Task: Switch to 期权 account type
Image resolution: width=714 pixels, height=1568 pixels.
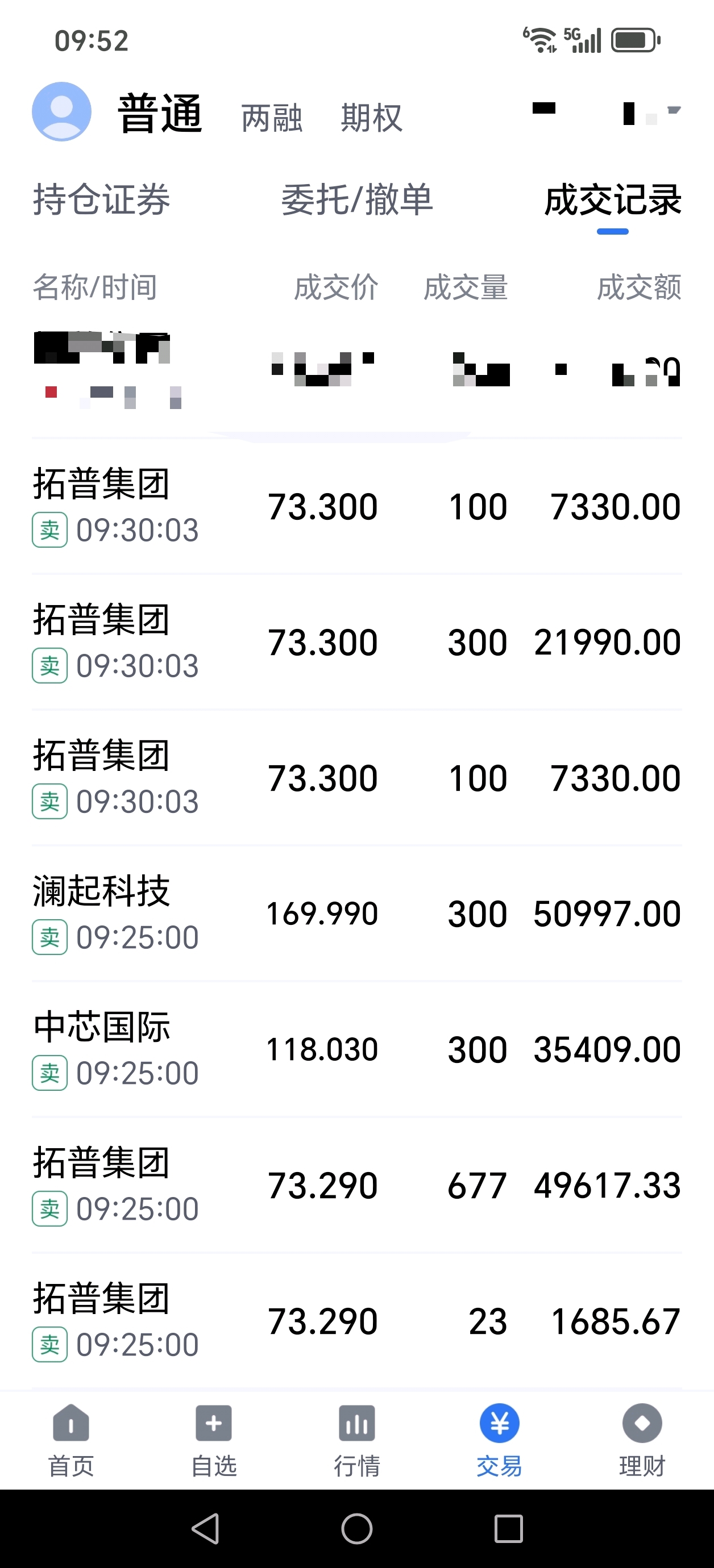Action: pos(372,118)
